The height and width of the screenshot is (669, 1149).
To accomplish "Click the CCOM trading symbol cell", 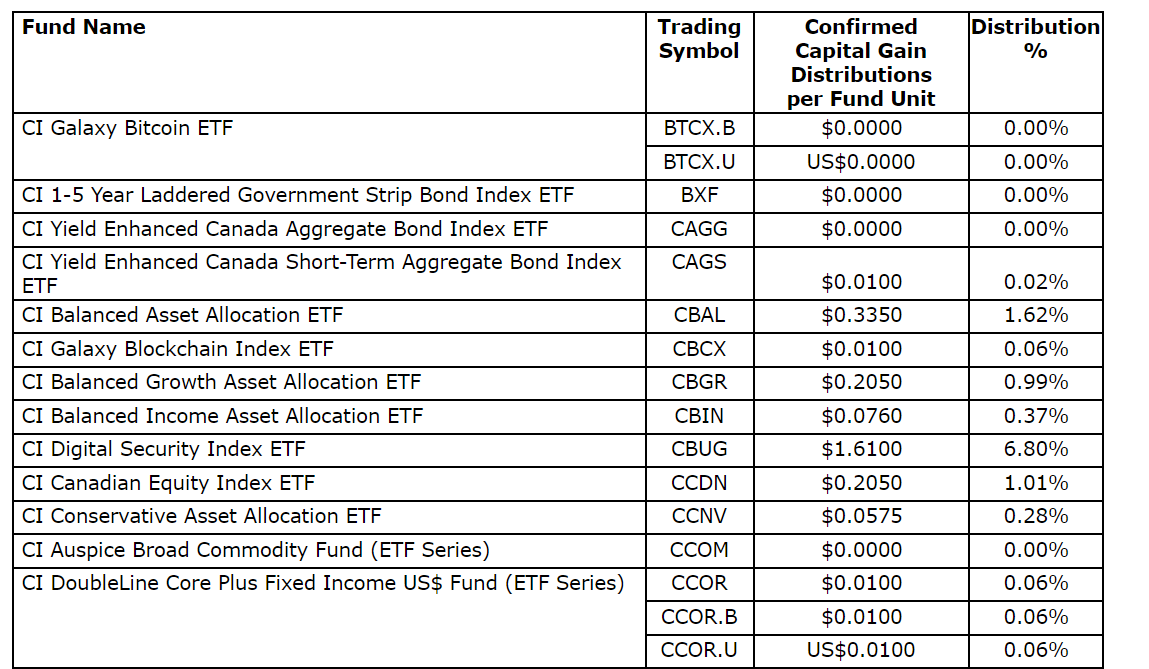I will click(699, 550).
